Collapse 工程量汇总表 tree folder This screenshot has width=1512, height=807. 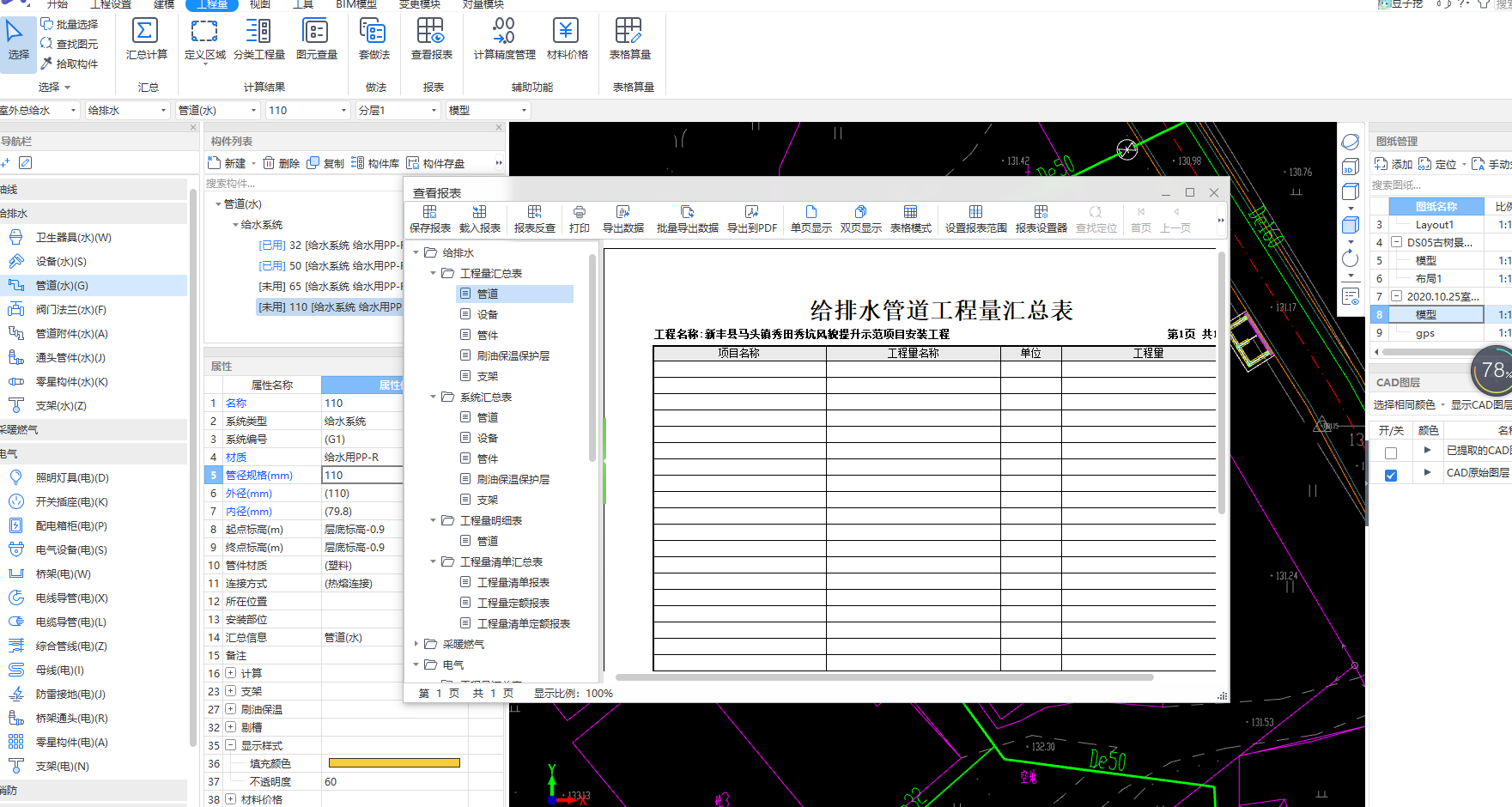pyautogui.click(x=433, y=274)
